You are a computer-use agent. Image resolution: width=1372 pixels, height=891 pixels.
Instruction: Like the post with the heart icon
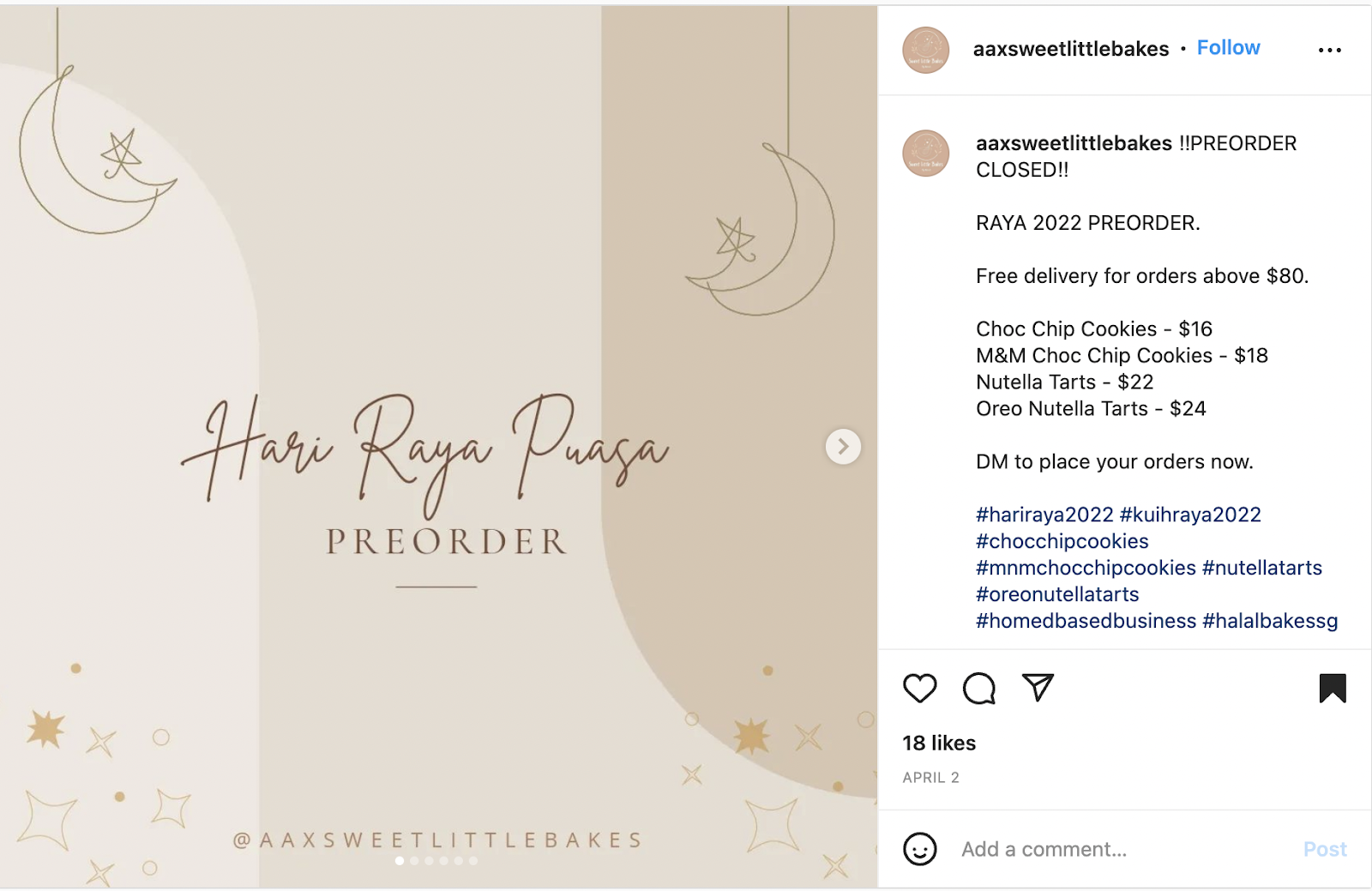click(x=920, y=689)
